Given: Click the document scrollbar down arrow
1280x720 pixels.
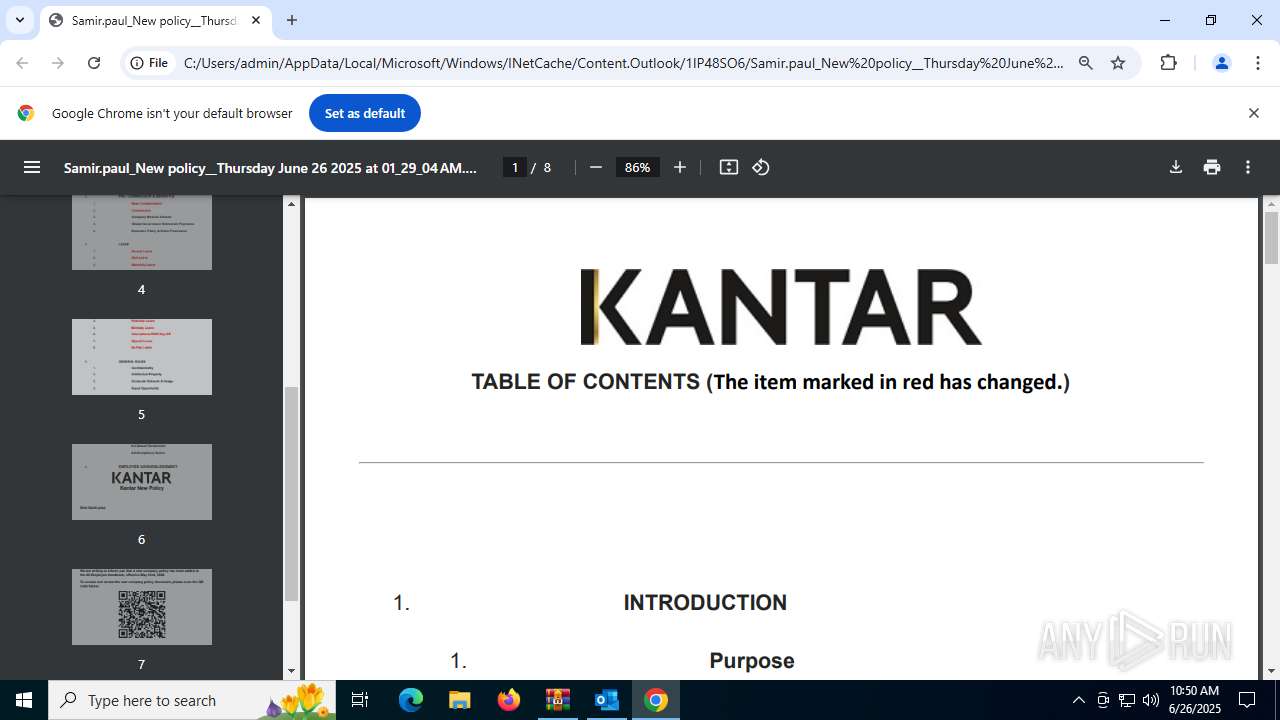Looking at the screenshot, I should (x=1271, y=671).
